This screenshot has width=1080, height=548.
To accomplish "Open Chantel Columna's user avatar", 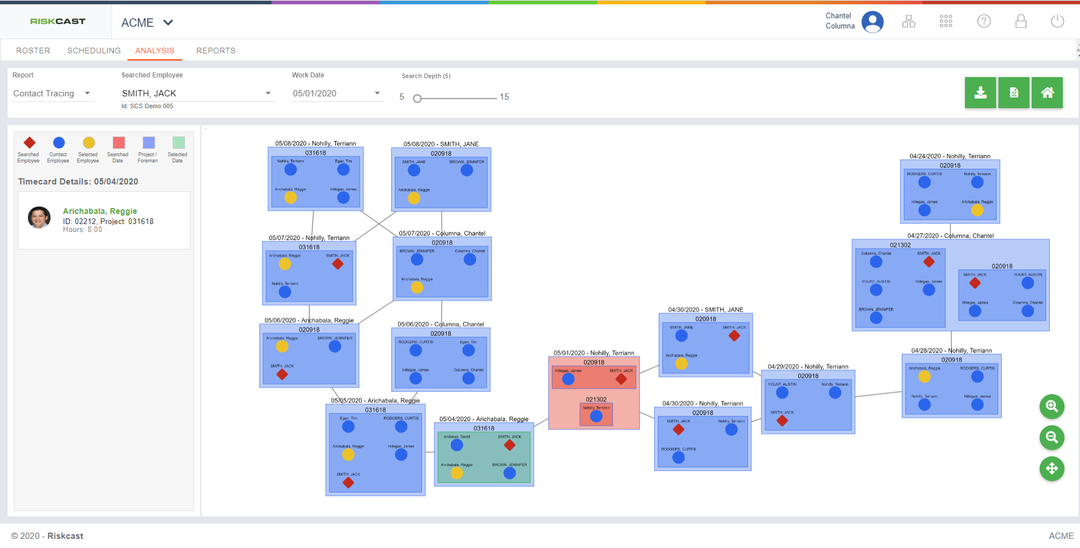I will point(873,22).
